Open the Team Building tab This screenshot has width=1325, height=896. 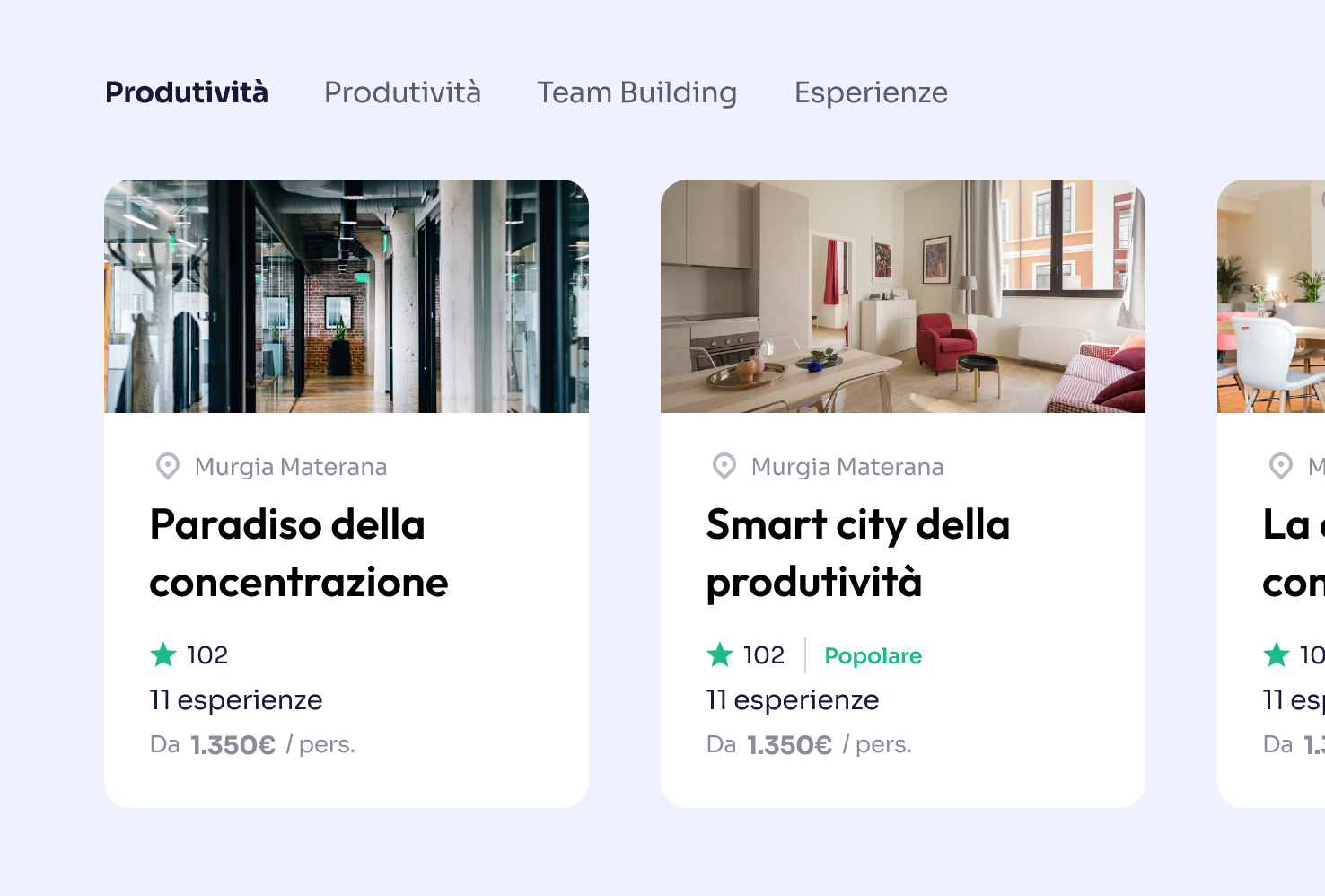pyautogui.click(x=636, y=92)
